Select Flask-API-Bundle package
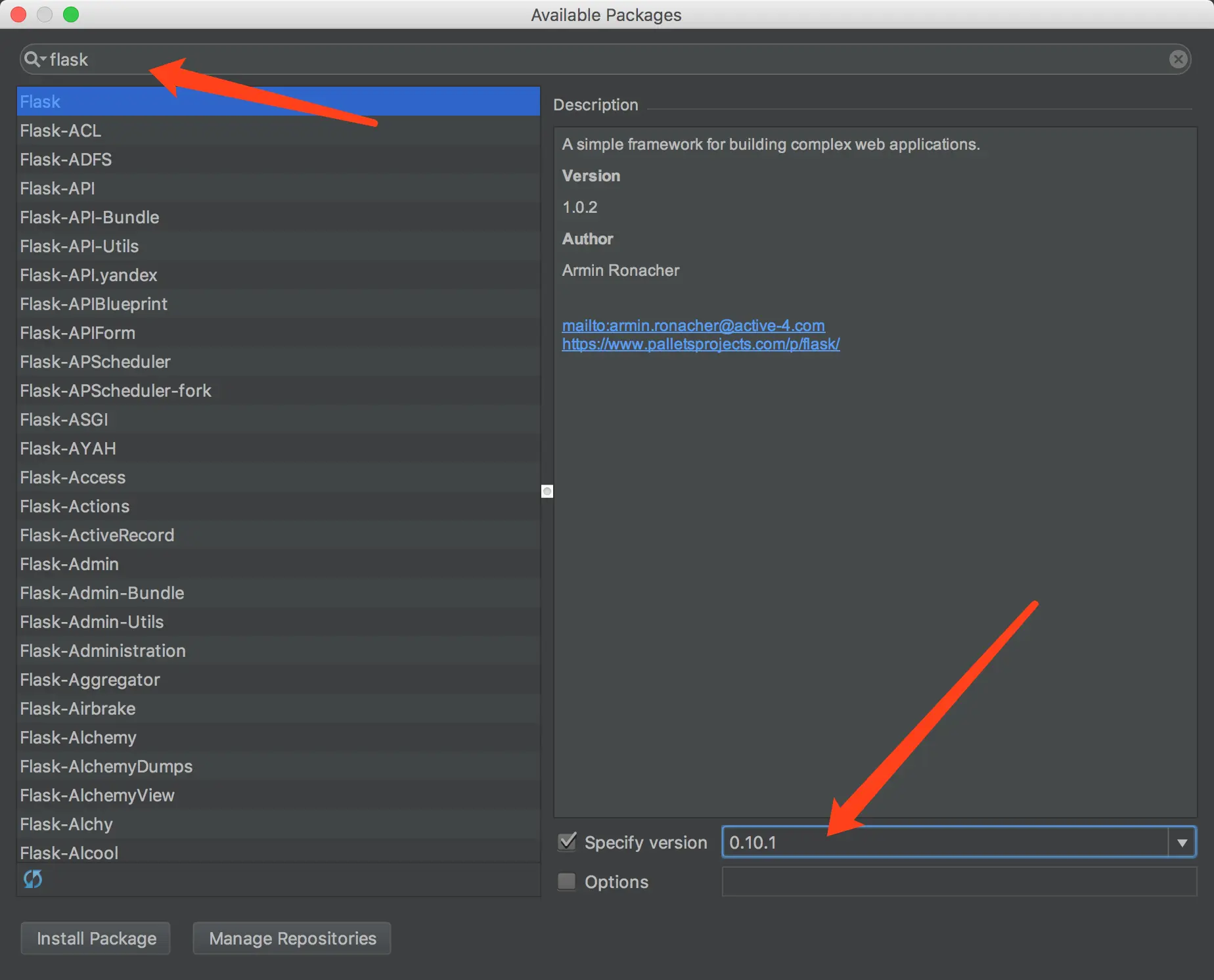Viewport: 1214px width, 980px height. 279,217
